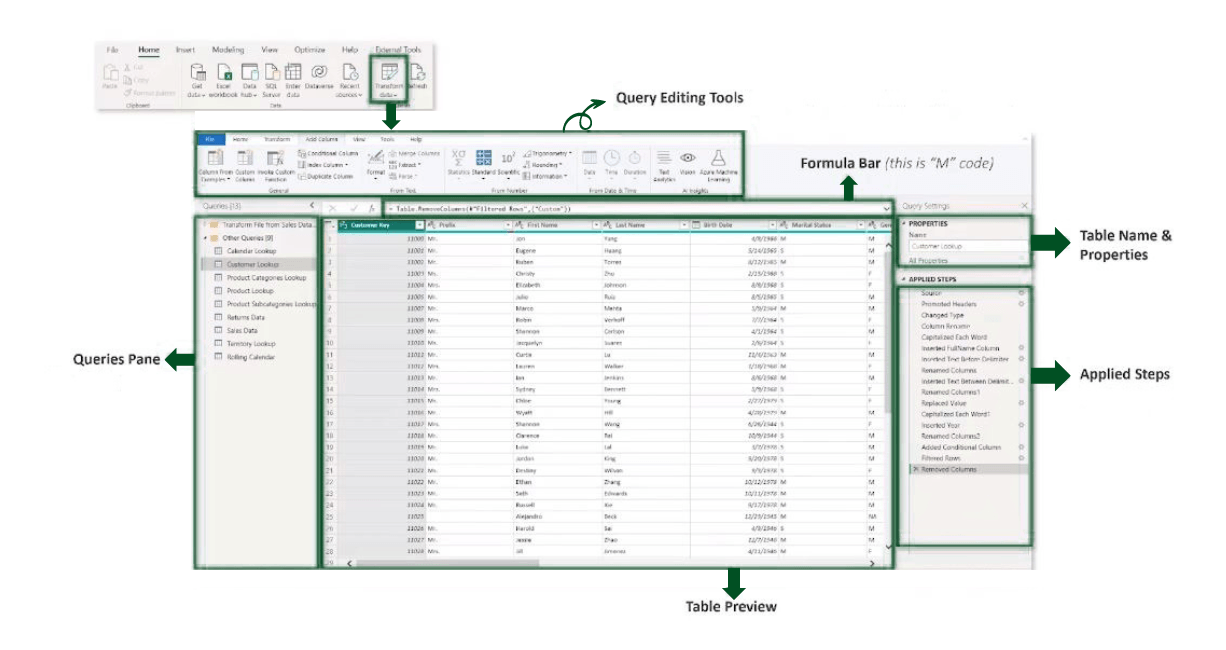Click the Get data icon
The width and height of the screenshot is (1226, 650).
click(198, 72)
